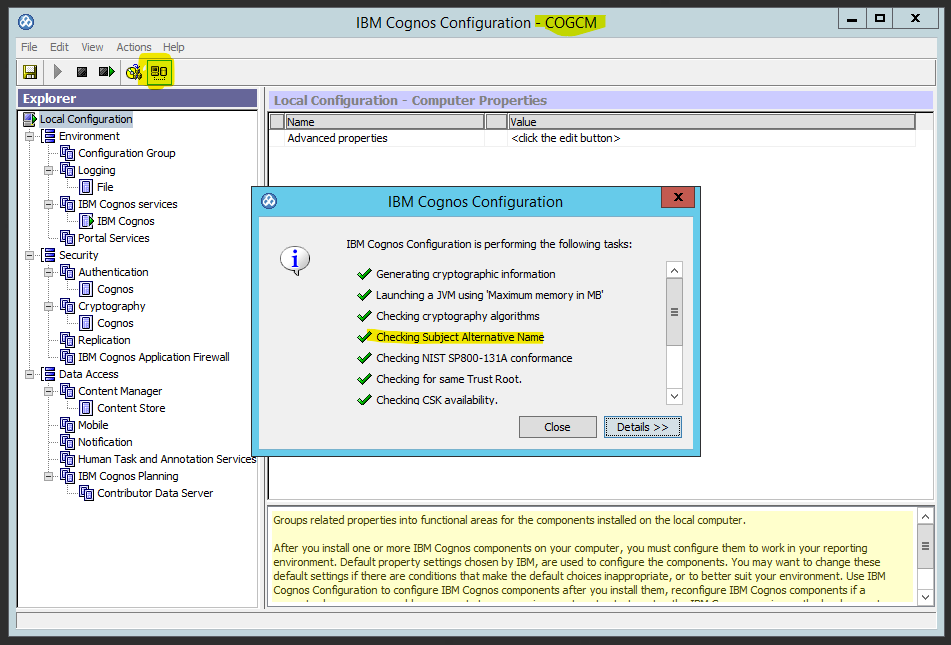Select Cognos under Cryptography

pyautogui.click(x=115, y=323)
